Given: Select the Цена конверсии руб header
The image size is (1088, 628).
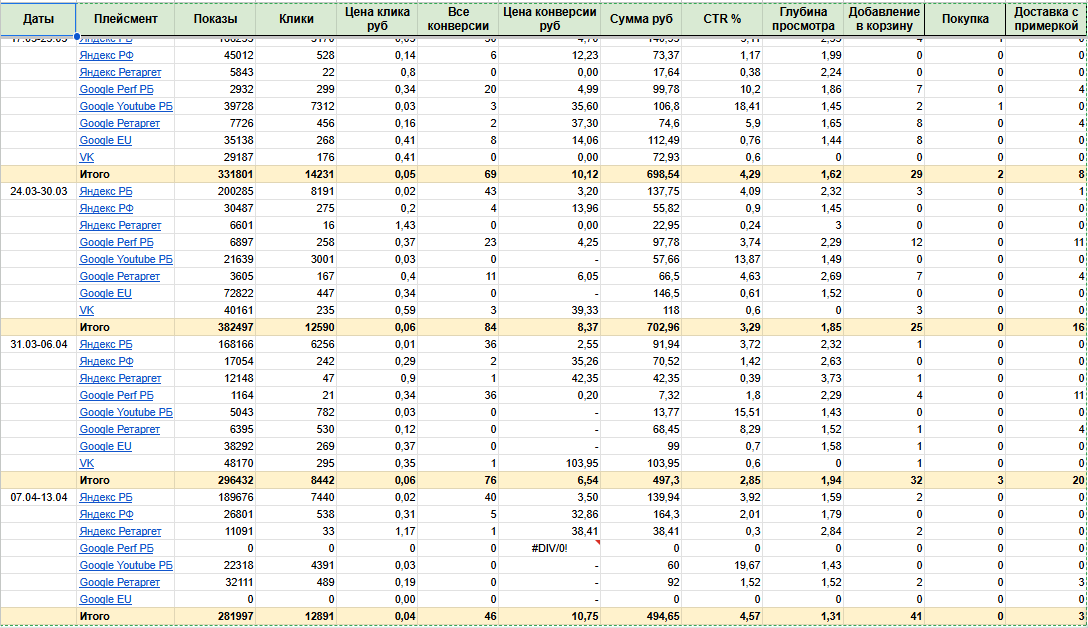Looking at the screenshot, I should coord(550,19).
